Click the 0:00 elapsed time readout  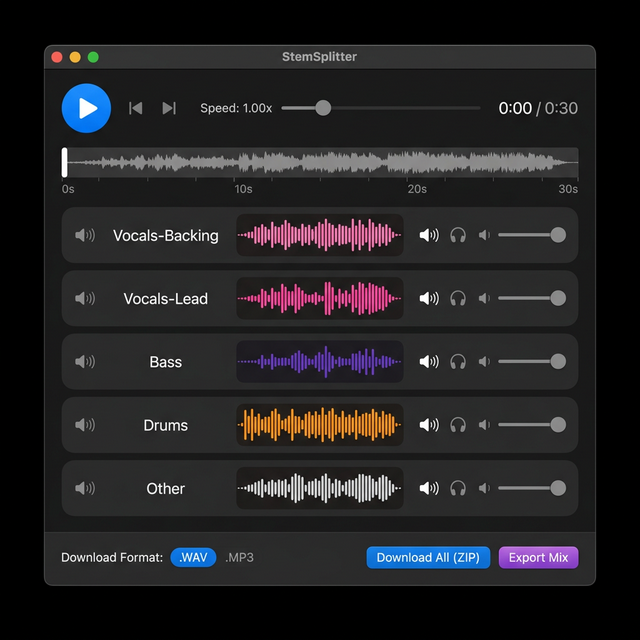tap(515, 108)
